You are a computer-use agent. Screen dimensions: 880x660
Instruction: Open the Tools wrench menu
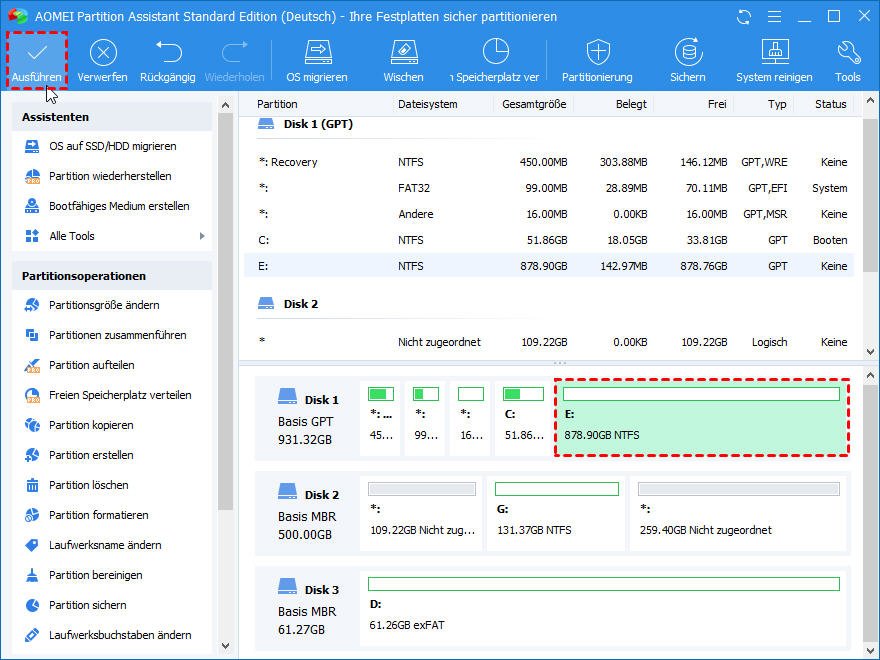848,53
